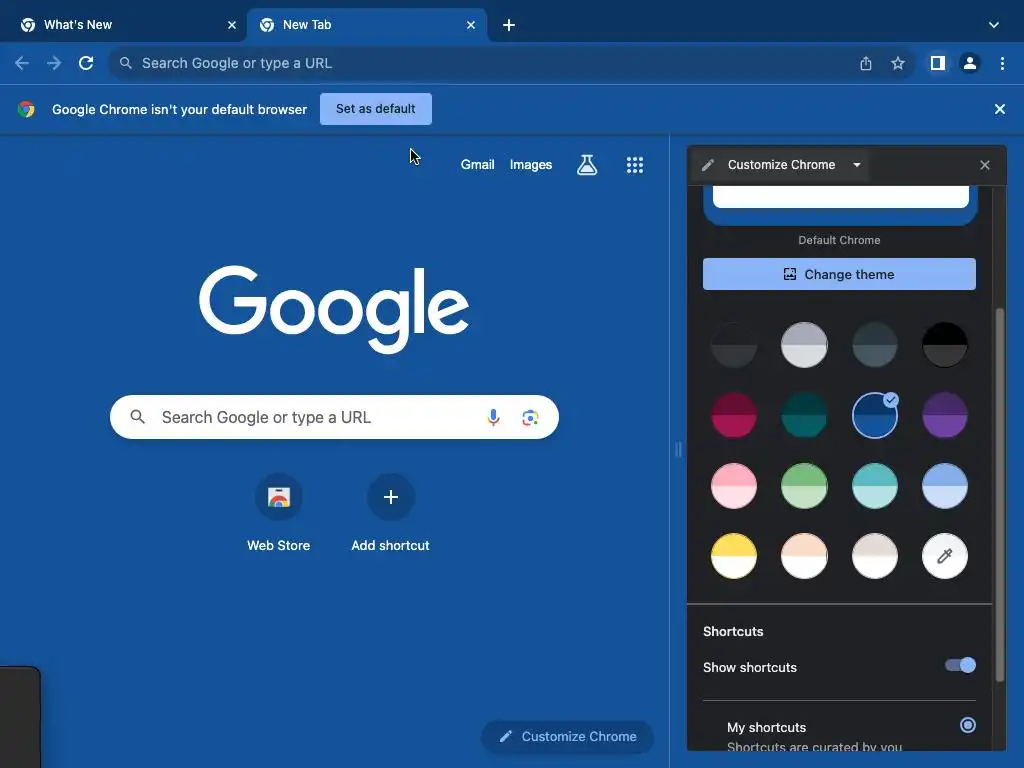
Task: Open Images link
Action: [x=531, y=165]
